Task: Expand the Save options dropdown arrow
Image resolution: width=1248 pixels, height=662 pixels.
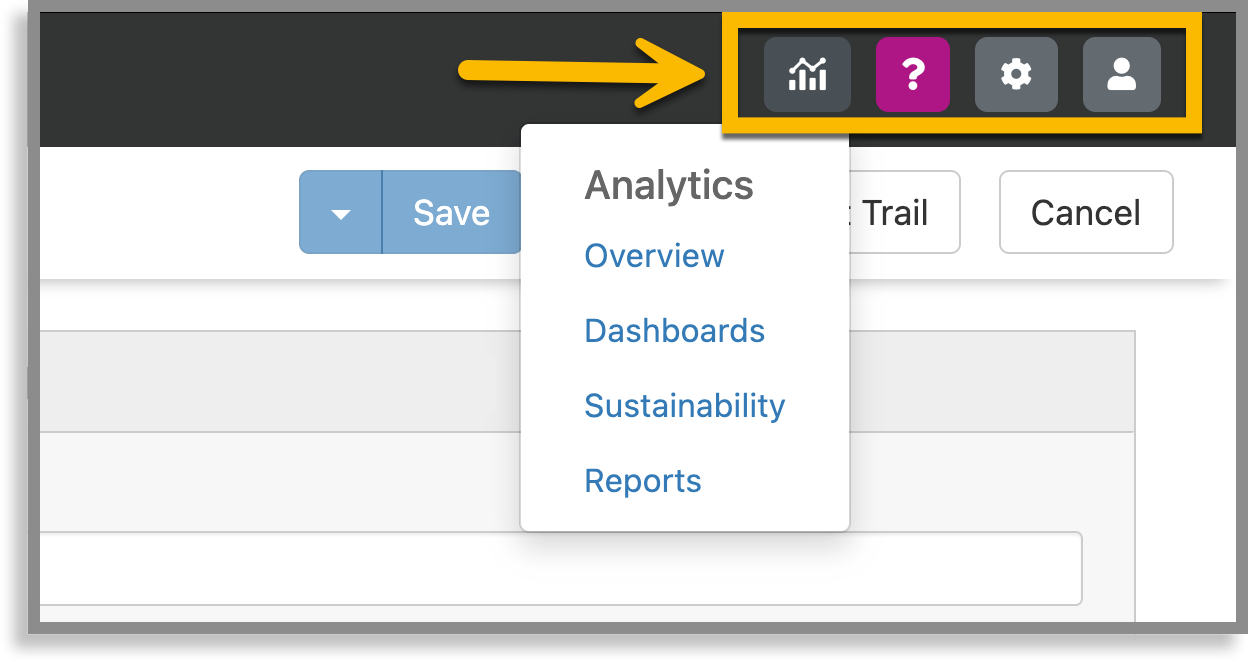Action: tap(341, 212)
